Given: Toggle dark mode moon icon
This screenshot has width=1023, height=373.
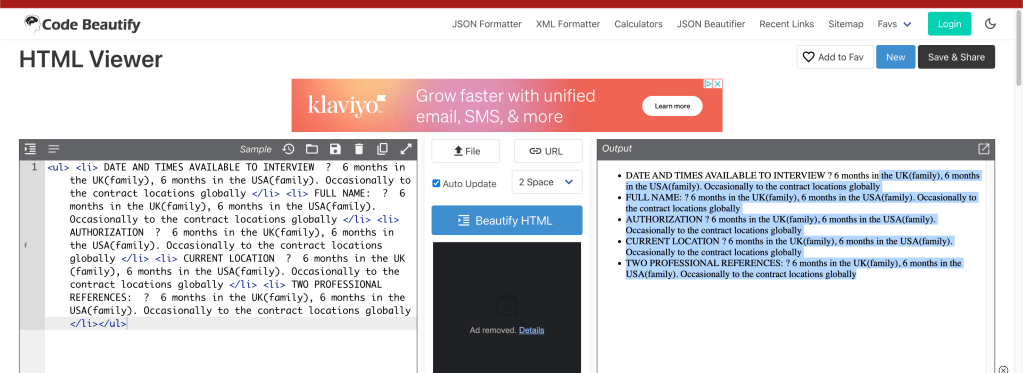Looking at the screenshot, I should [x=990, y=24].
